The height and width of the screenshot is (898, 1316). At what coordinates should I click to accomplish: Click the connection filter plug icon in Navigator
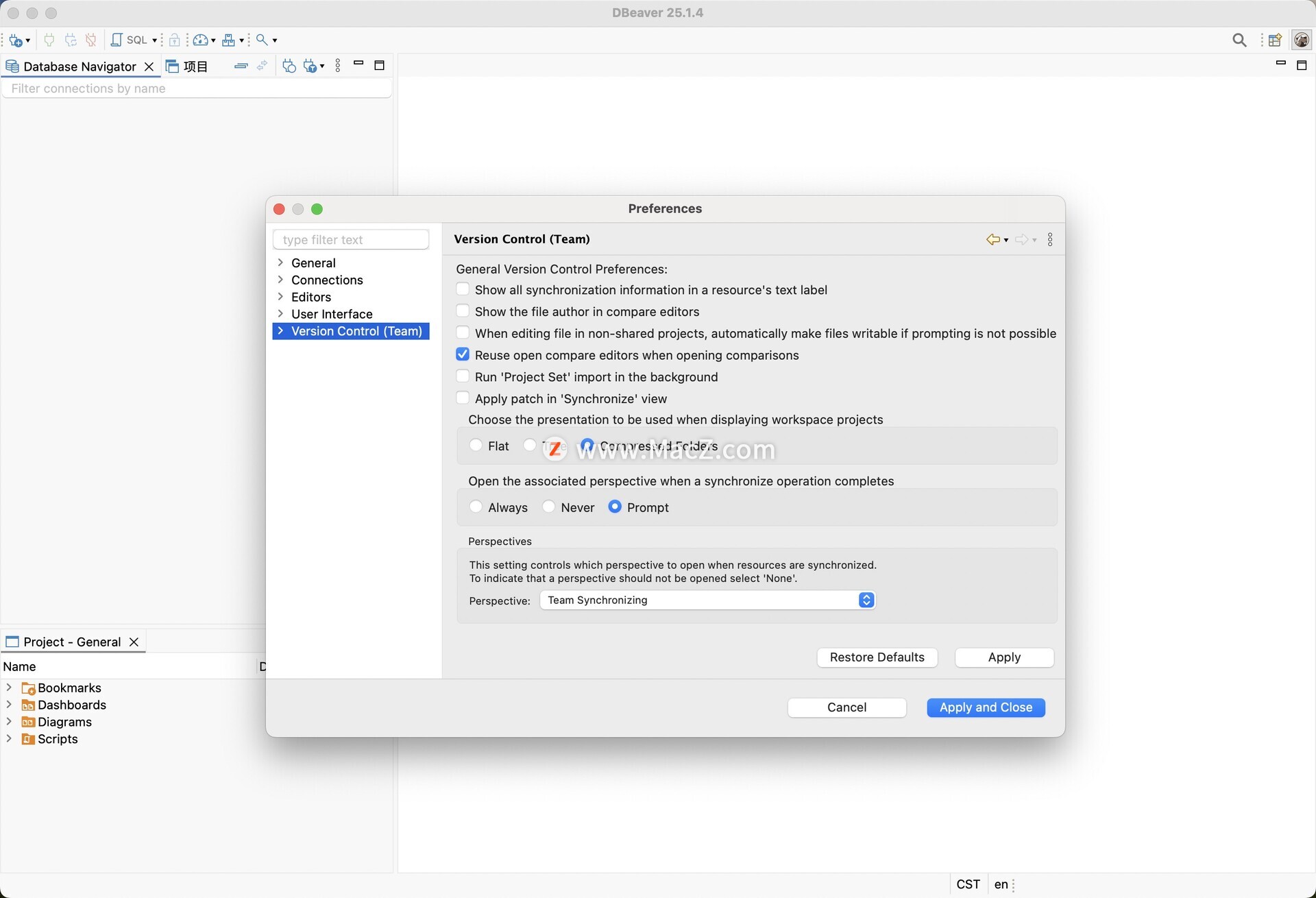tap(311, 66)
